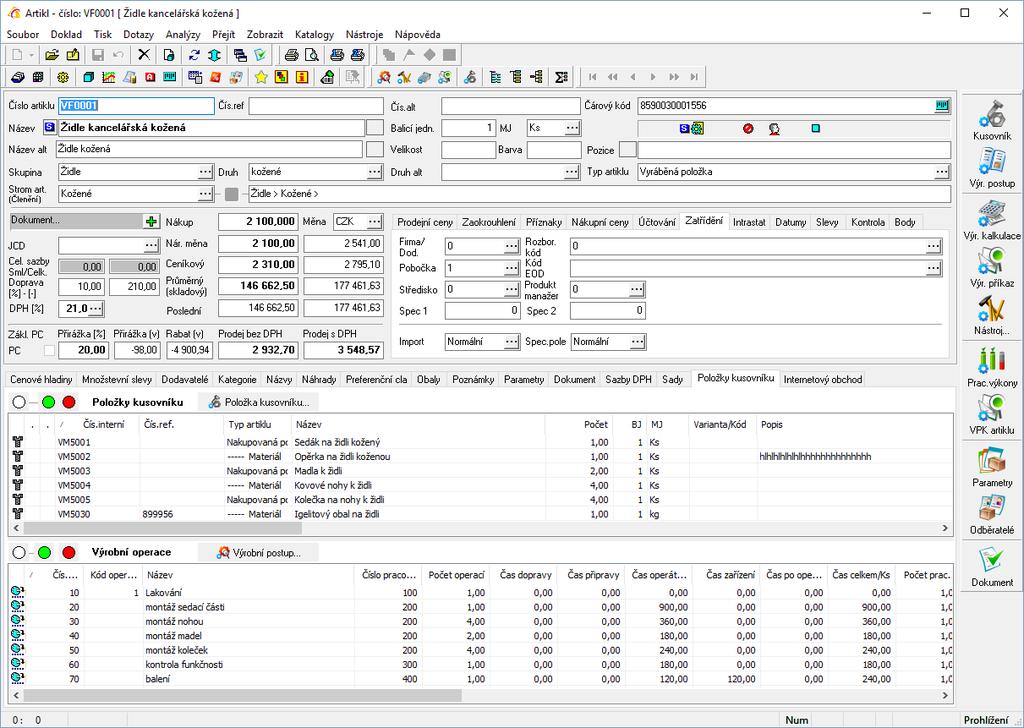
Task: Open the Analýzy menu
Action: point(183,35)
